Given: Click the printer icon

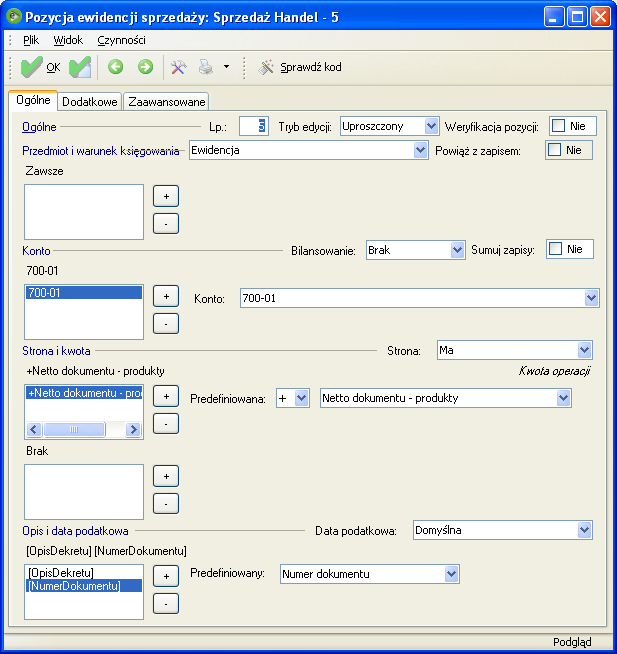Looking at the screenshot, I should pos(206,67).
